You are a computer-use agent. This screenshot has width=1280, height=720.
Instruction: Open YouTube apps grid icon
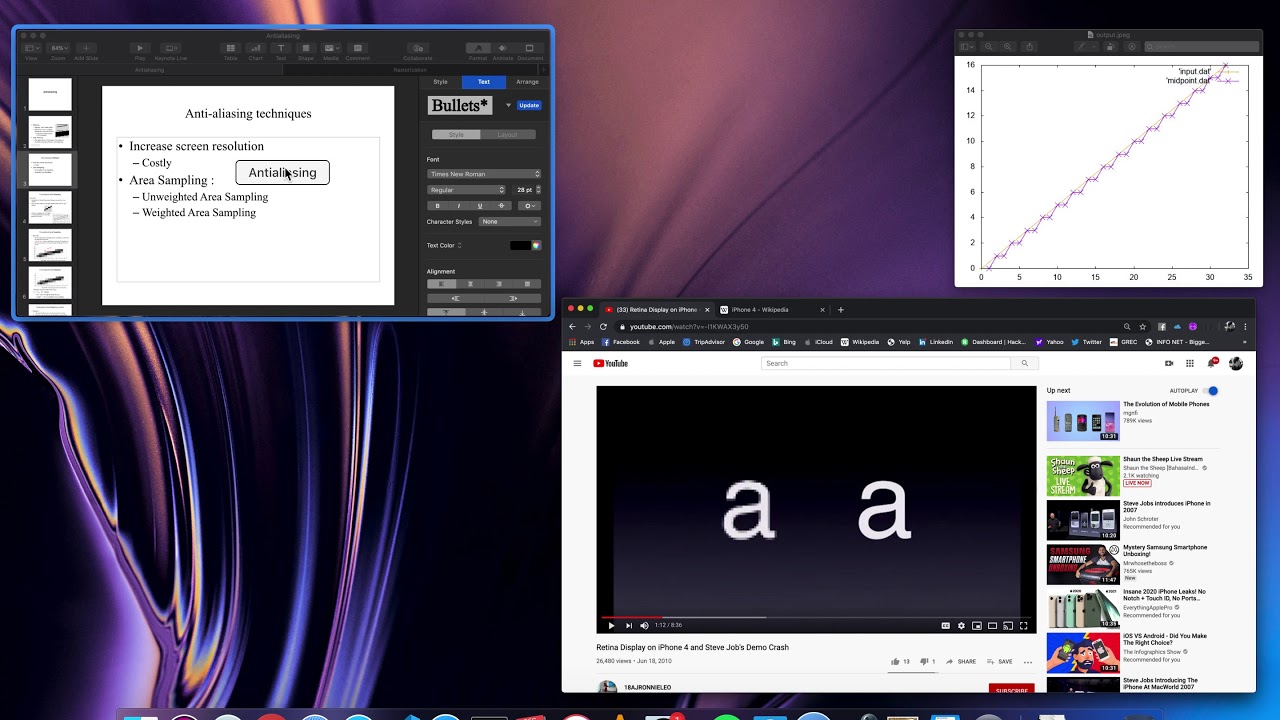click(x=1190, y=364)
